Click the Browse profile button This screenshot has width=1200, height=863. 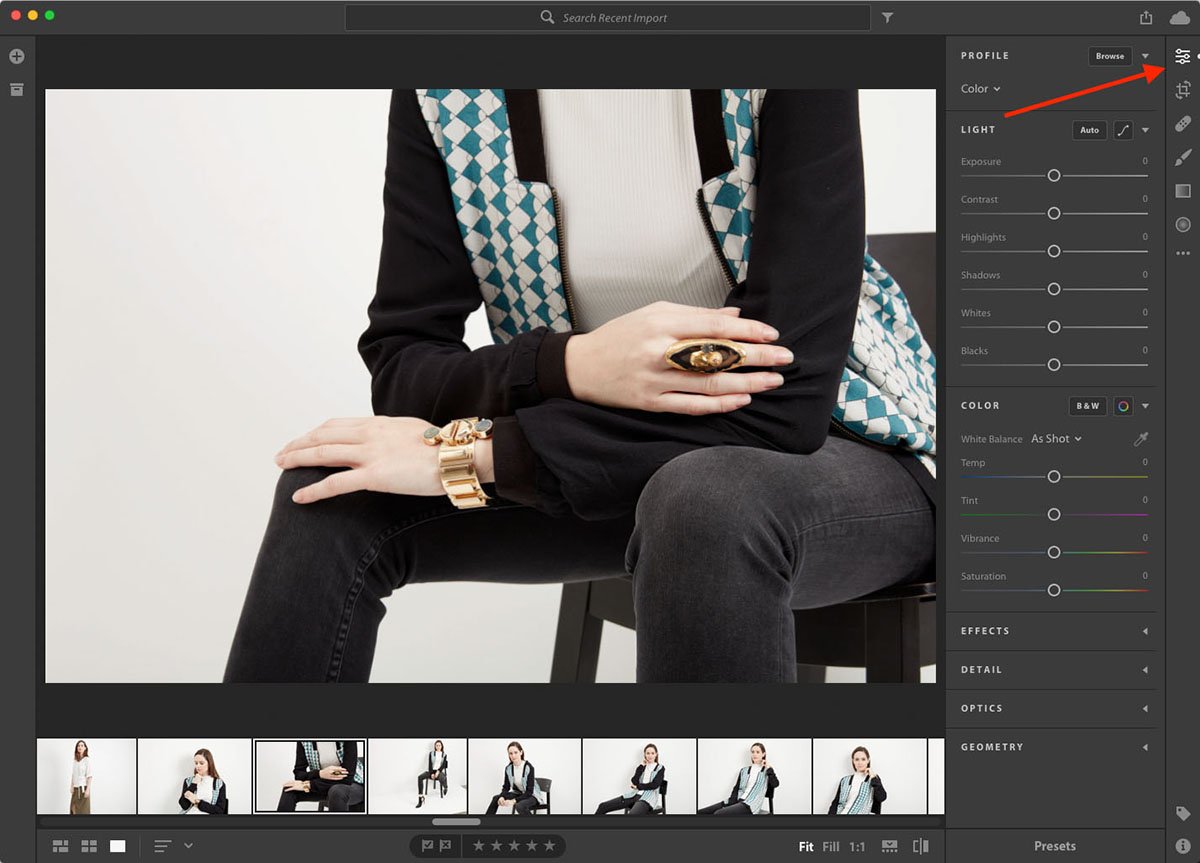pyautogui.click(x=1109, y=56)
